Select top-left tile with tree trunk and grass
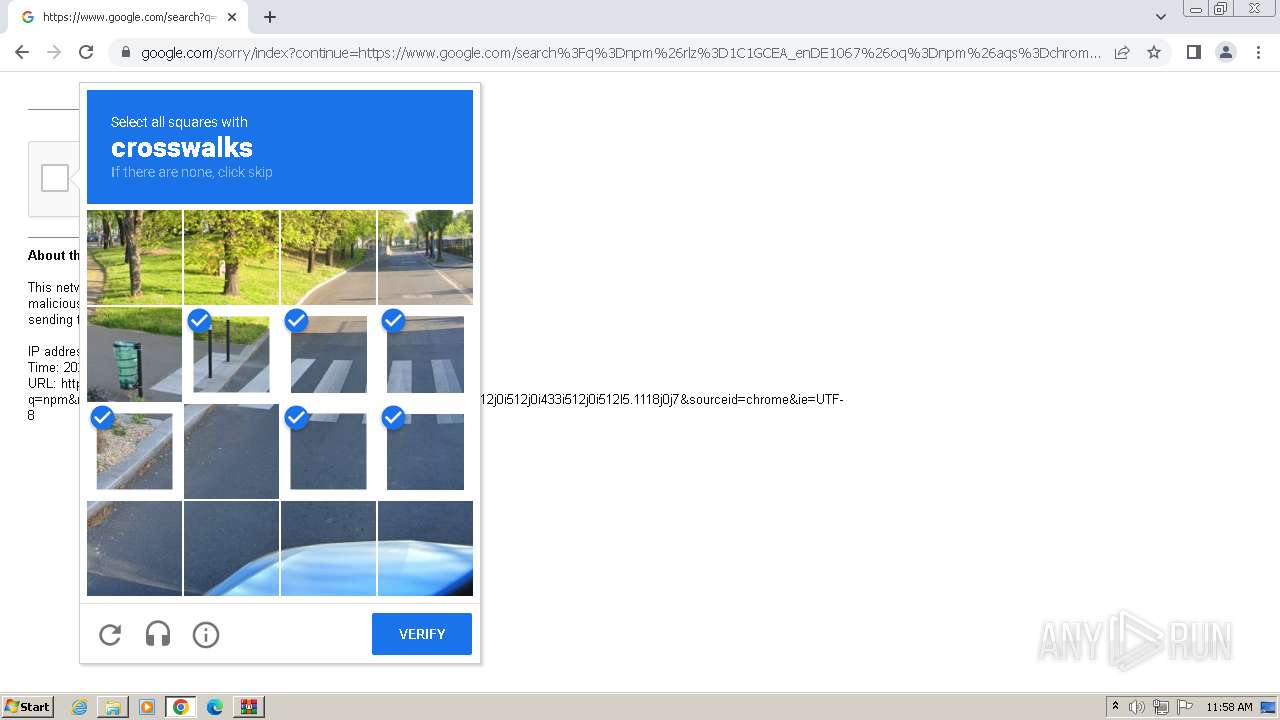This screenshot has width=1280, height=720. [x=134, y=257]
